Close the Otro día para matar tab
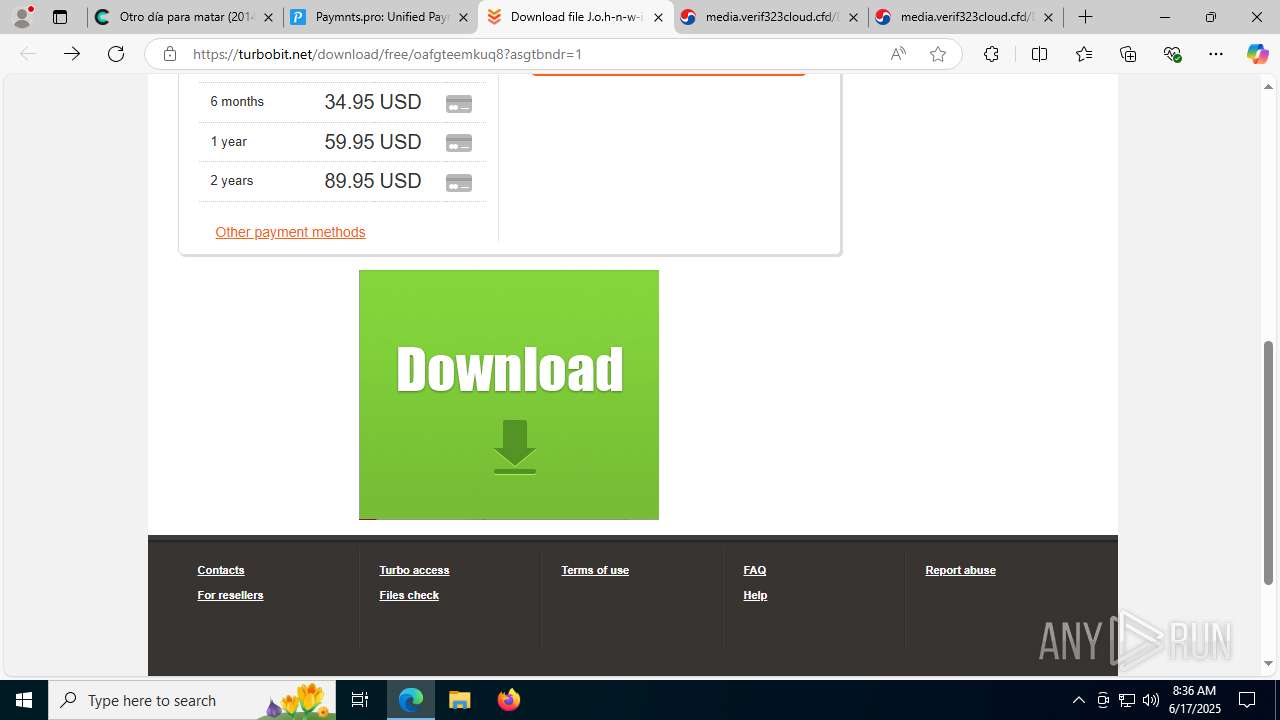This screenshot has height=720, width=1280. click(268, 17)
